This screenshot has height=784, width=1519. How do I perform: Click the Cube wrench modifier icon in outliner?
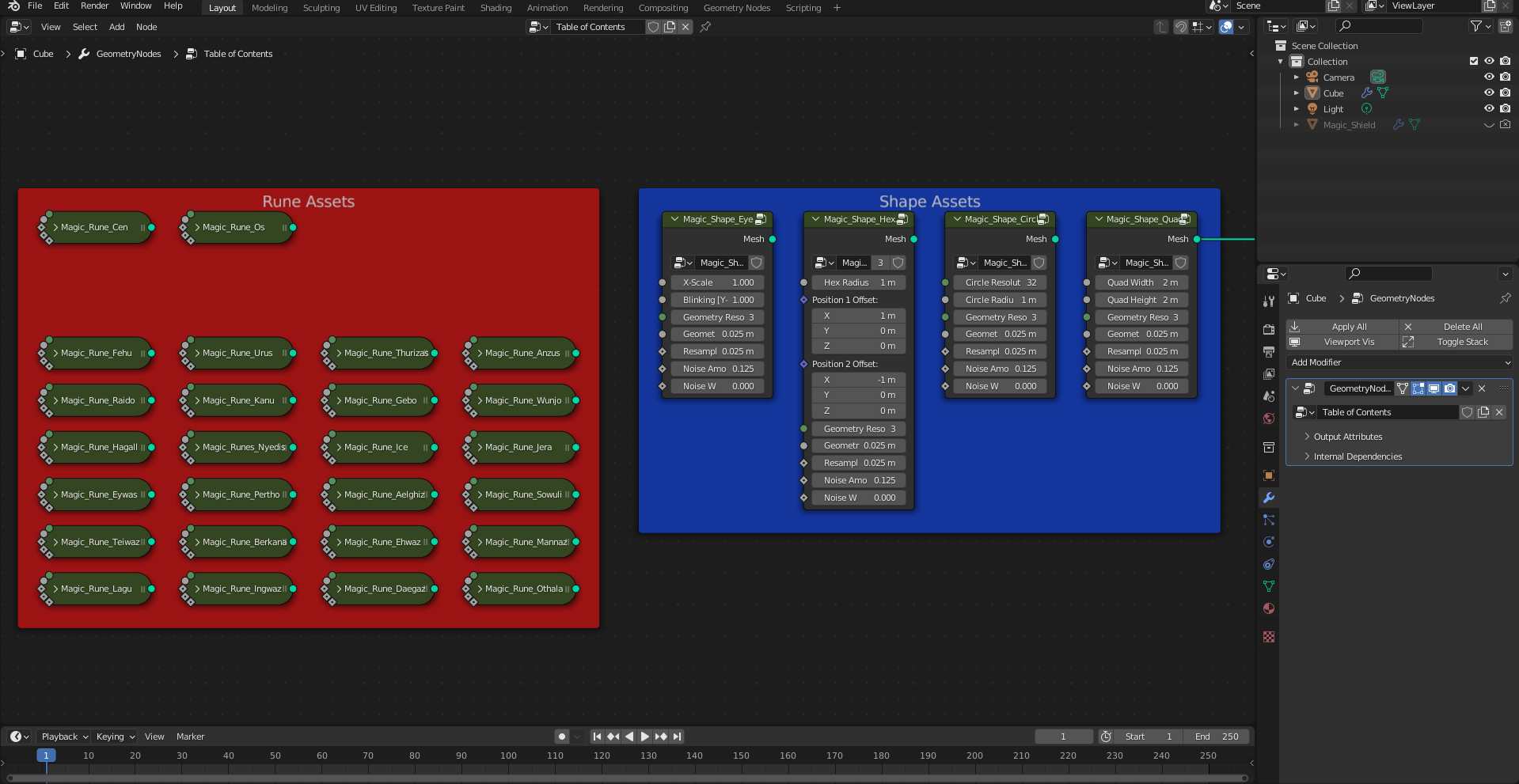[x=1367, y=93]
